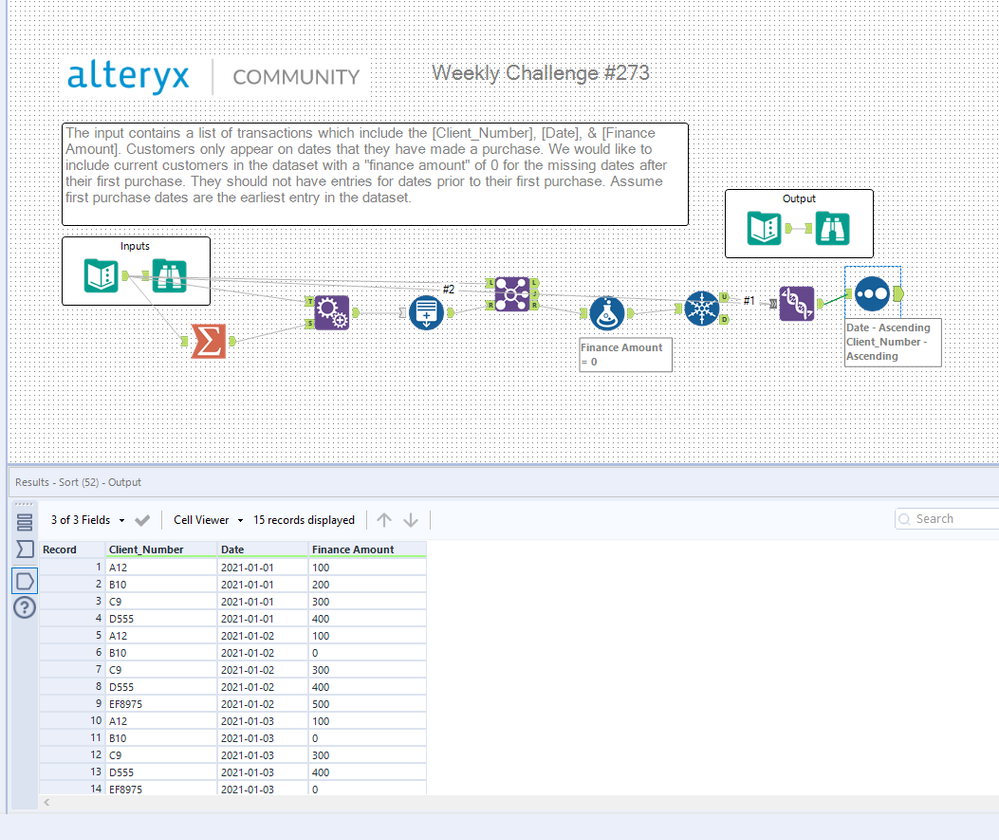Go to previous record with up arrow
The height and width of the screenshot is (840, 999).
click(x=384, y=520)
